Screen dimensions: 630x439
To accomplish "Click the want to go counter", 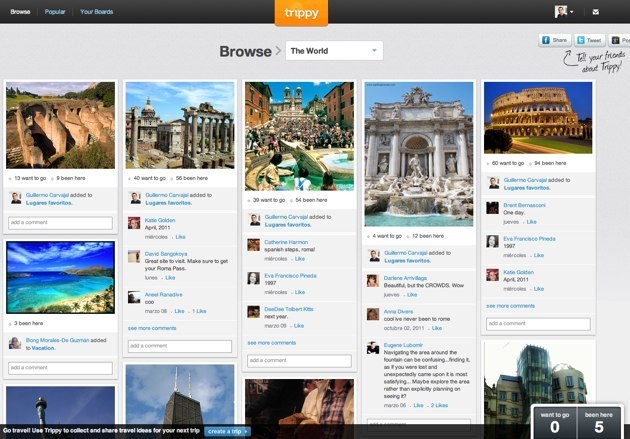I will [555, 423].
